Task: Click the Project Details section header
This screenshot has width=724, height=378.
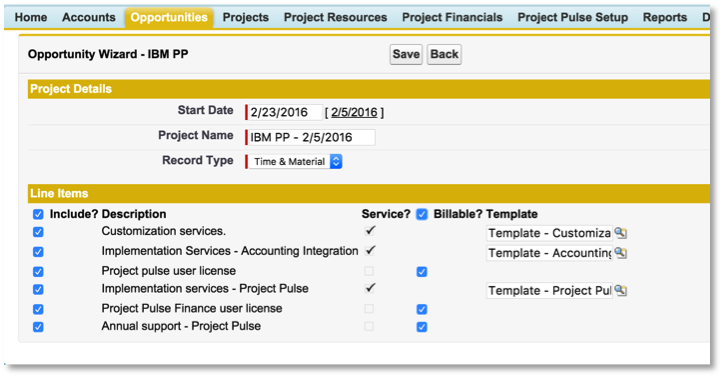Action: (368, 89)
